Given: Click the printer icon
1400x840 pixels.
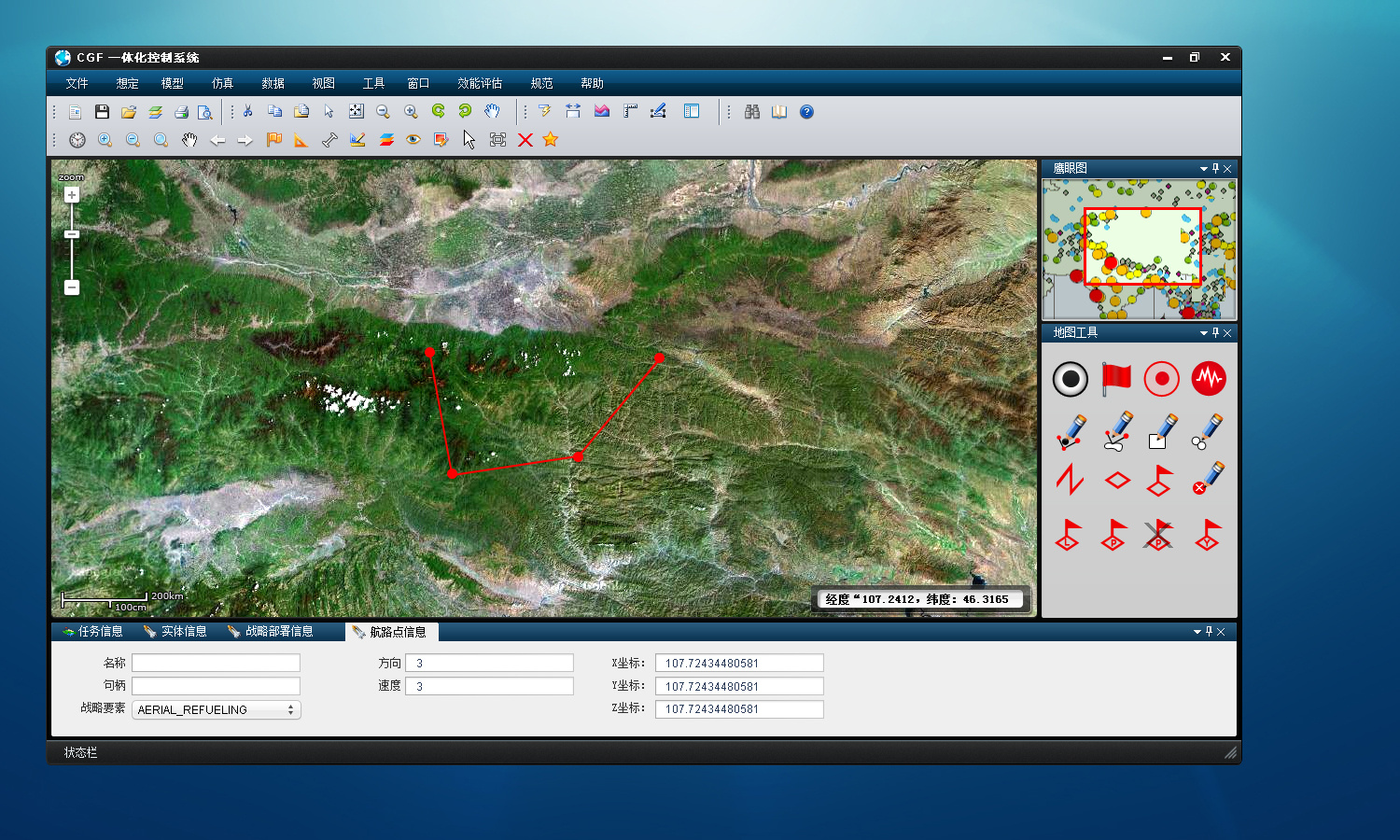Looking at the screenshot, I should click(x=181, y=112).
